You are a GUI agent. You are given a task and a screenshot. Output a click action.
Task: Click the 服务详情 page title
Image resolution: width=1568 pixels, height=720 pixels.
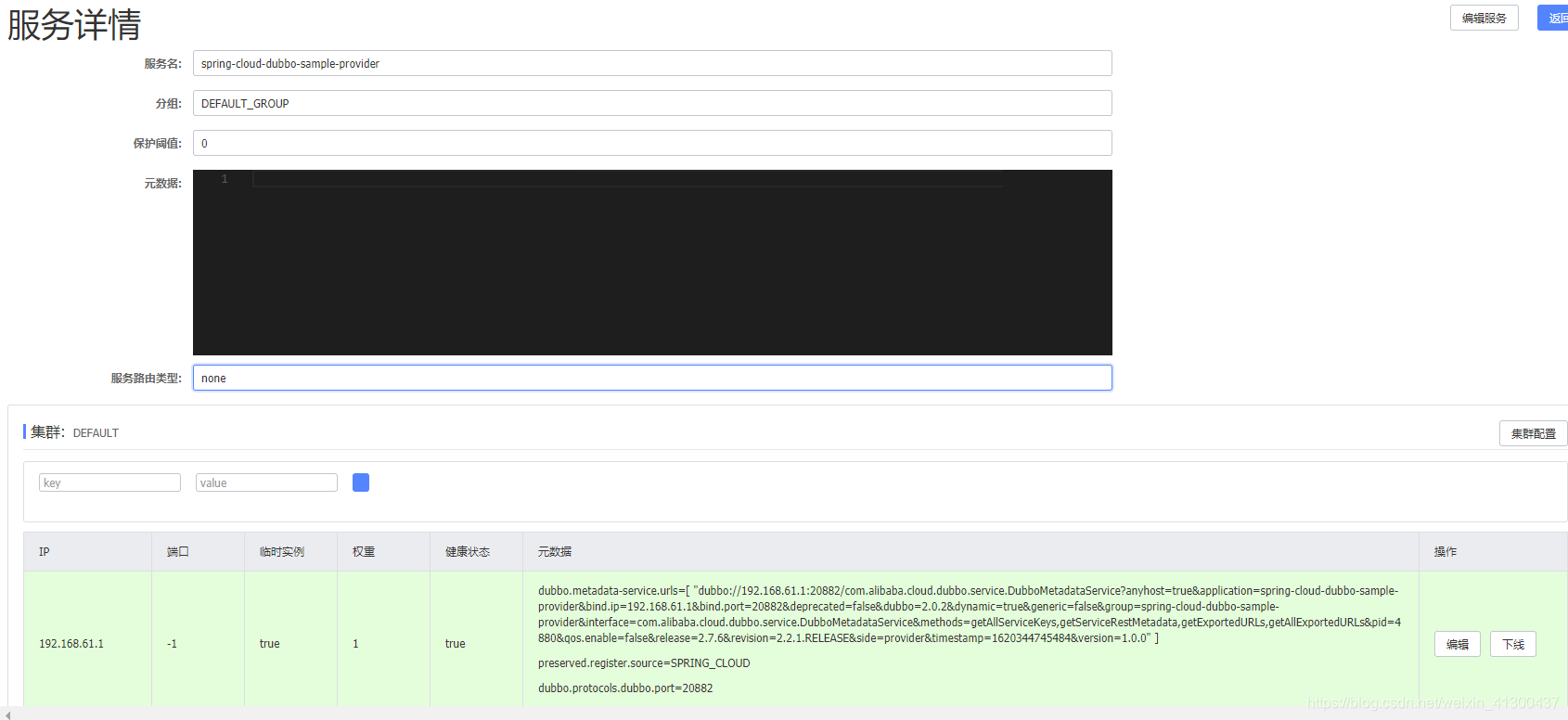click(x=74, y=24)
